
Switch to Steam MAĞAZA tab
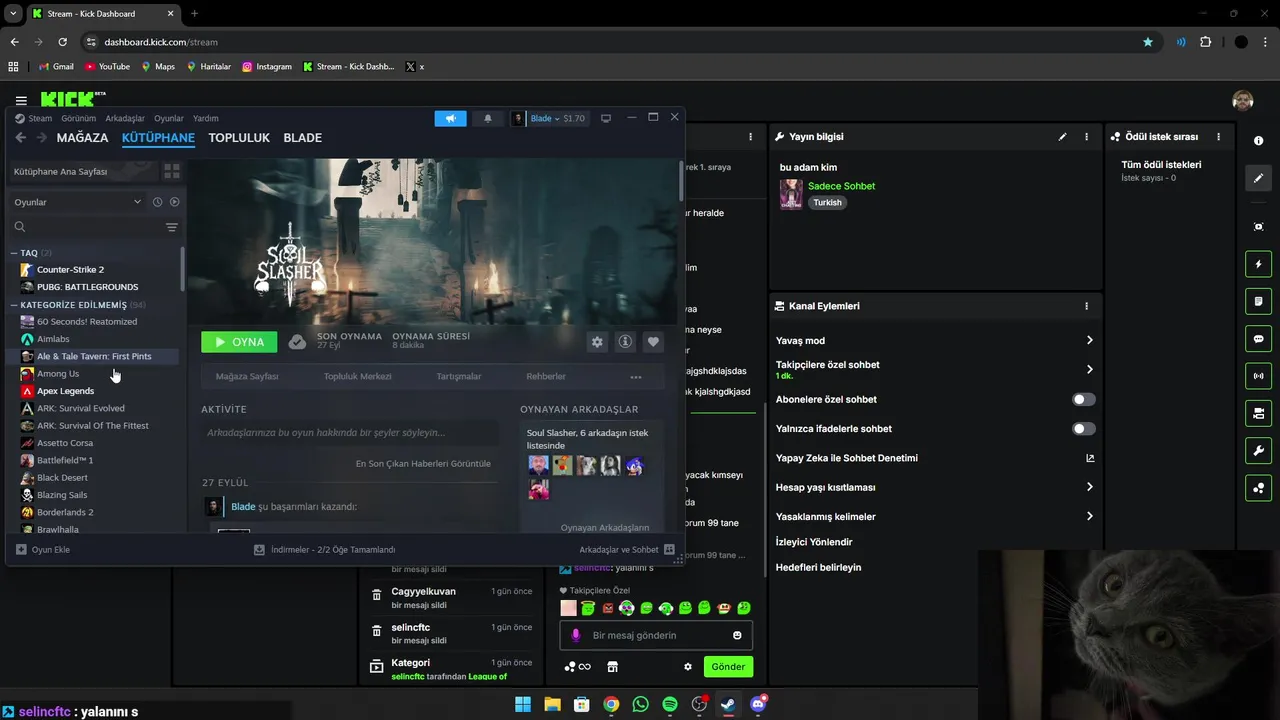point(82,138)
